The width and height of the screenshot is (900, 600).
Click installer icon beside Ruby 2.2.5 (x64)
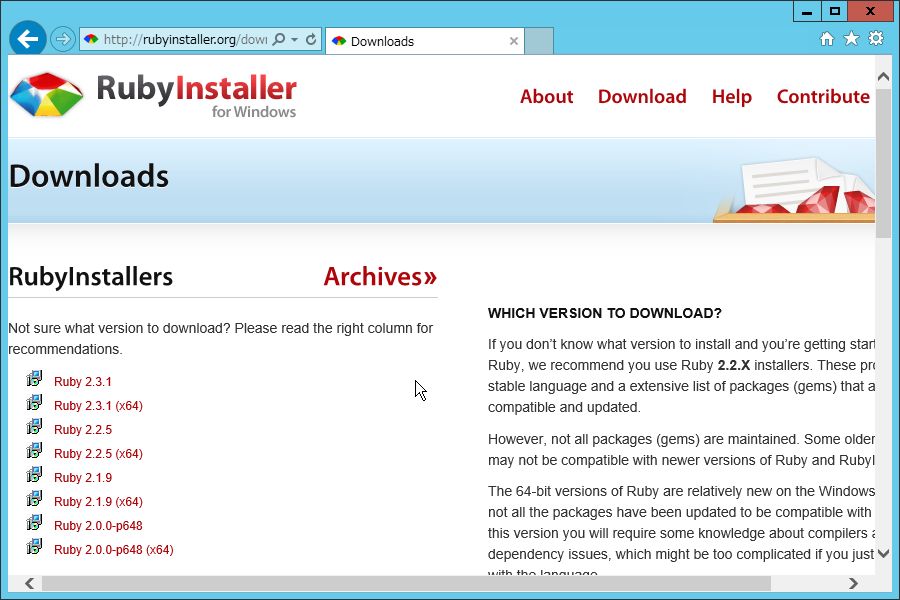pos(34,451)
